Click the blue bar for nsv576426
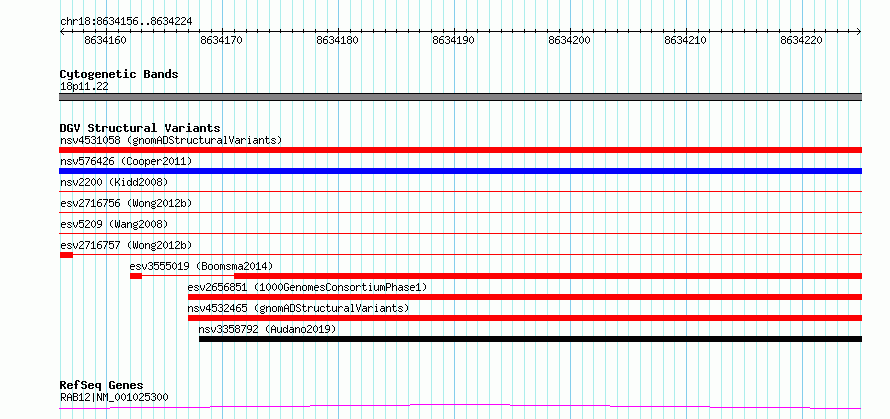890x419 pixels. [460, 171]
